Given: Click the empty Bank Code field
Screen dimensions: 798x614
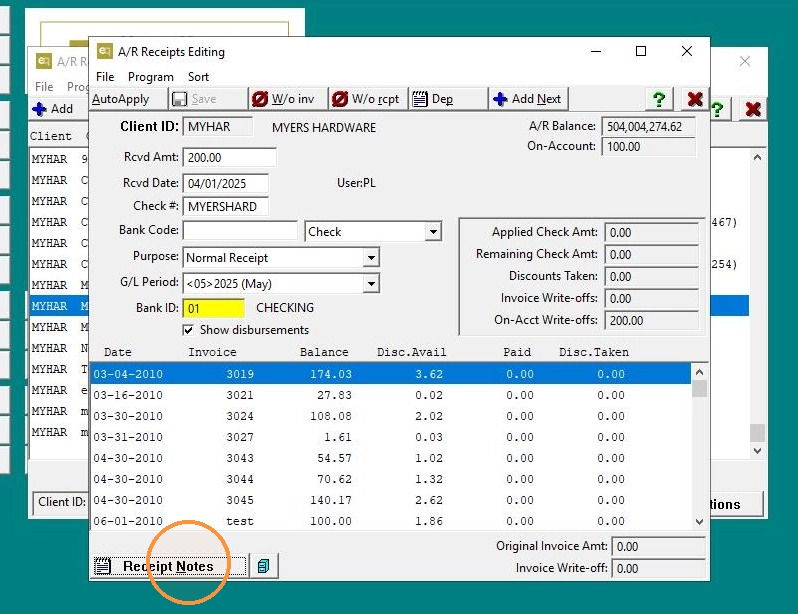Looking at the screenshot, I should [240, 231].
